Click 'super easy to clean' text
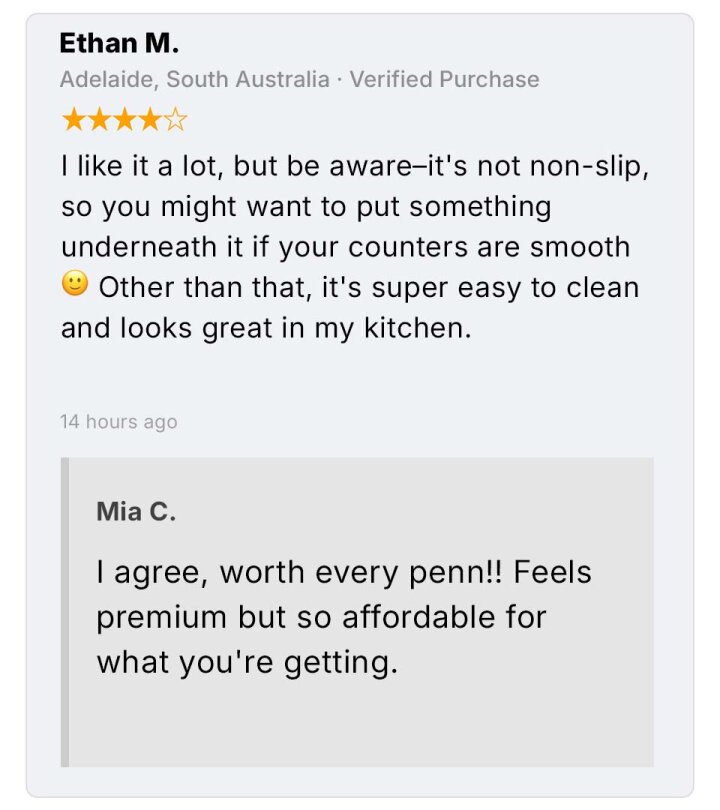The height and width of the screenshot is (810, 720). (505, 287)
